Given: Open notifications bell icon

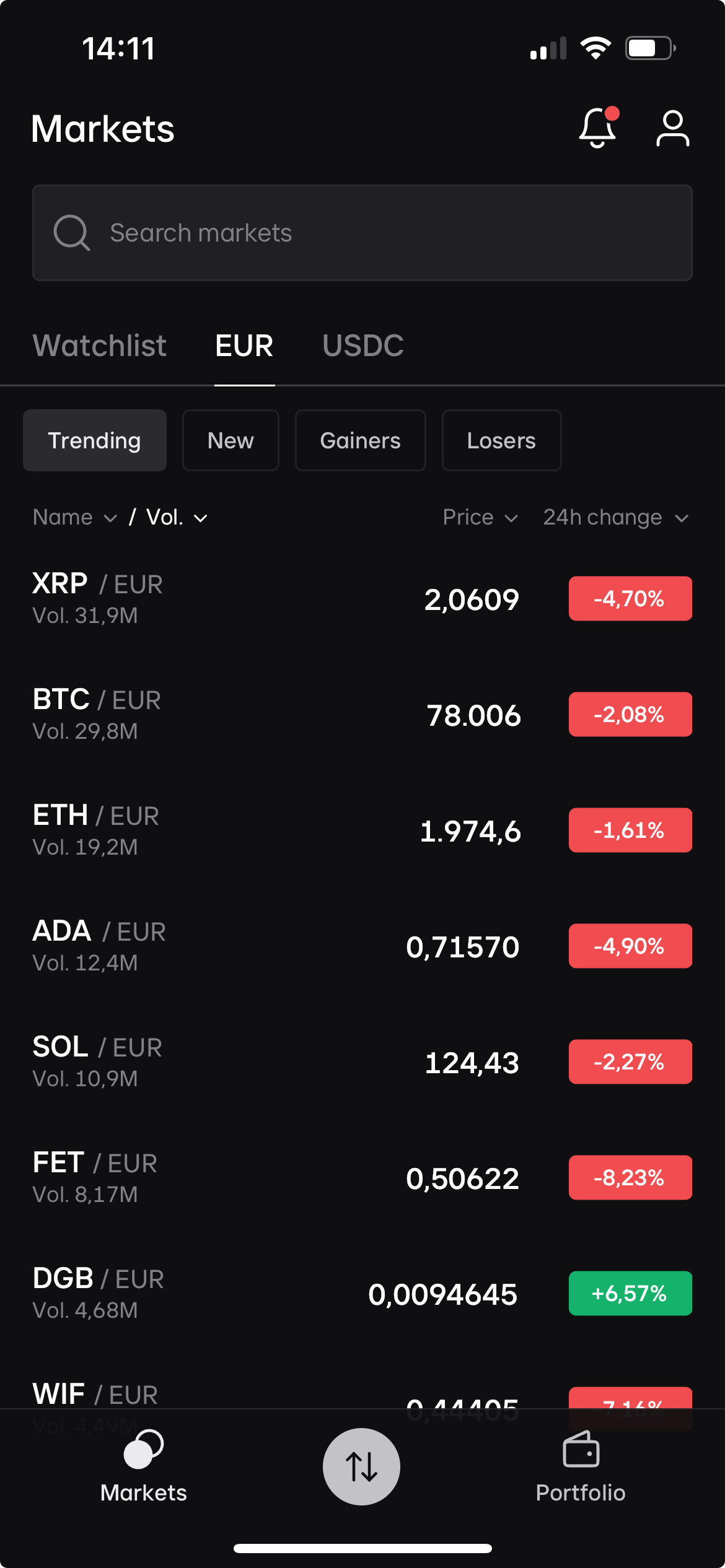Looking at the screenshot, I should [598, 128].
